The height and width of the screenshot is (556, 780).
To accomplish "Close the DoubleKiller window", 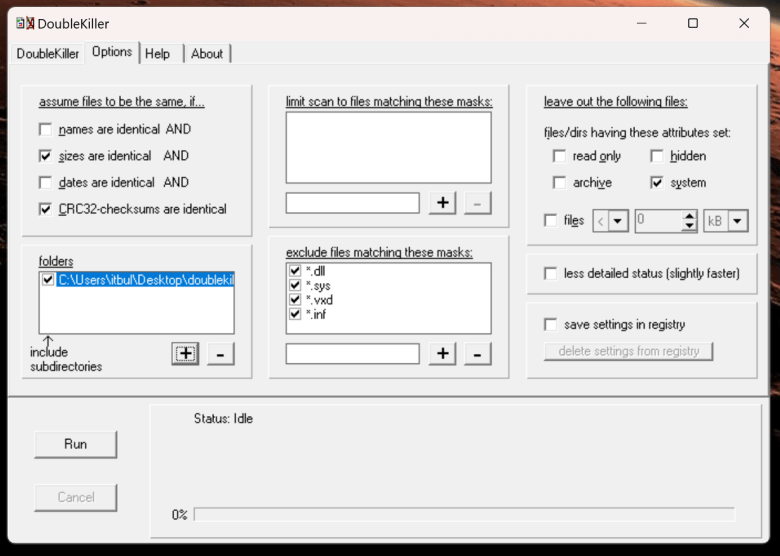I will (744, 23).
